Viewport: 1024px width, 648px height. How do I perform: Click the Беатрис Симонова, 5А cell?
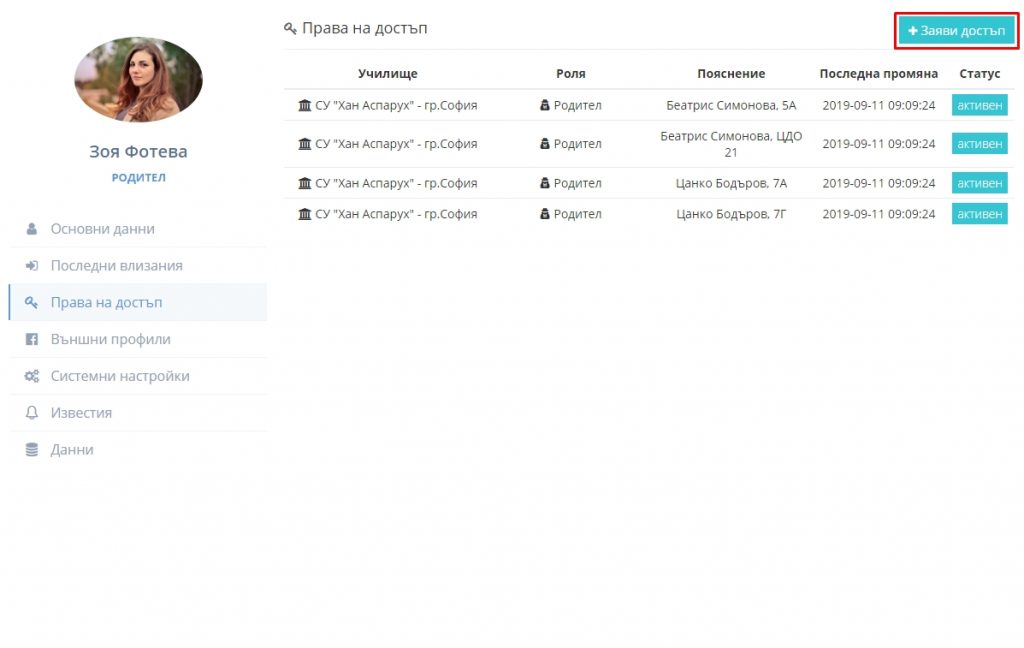pos(731,105)
